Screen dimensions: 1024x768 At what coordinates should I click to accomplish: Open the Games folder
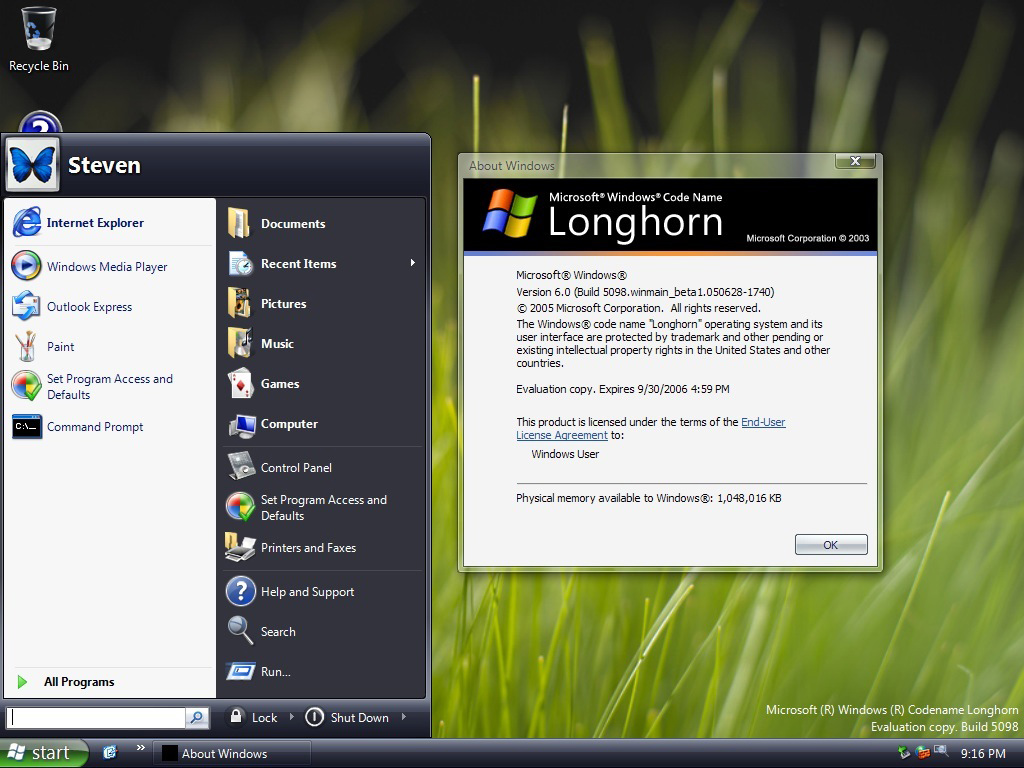(x=279, y=384)
